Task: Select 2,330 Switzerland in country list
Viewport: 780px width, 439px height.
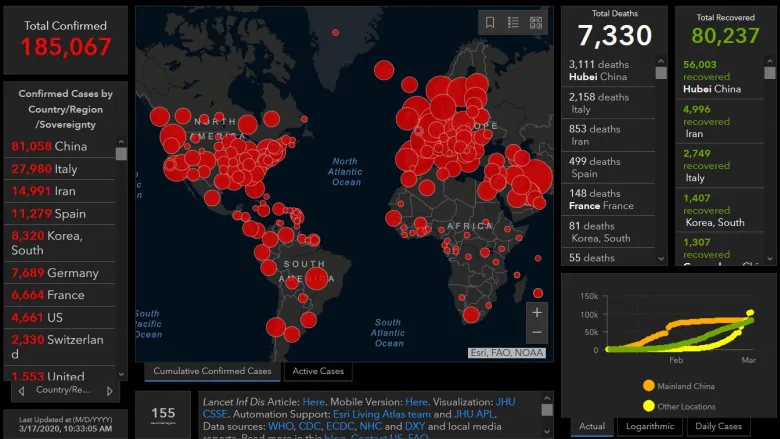Action: click(60, 347)
